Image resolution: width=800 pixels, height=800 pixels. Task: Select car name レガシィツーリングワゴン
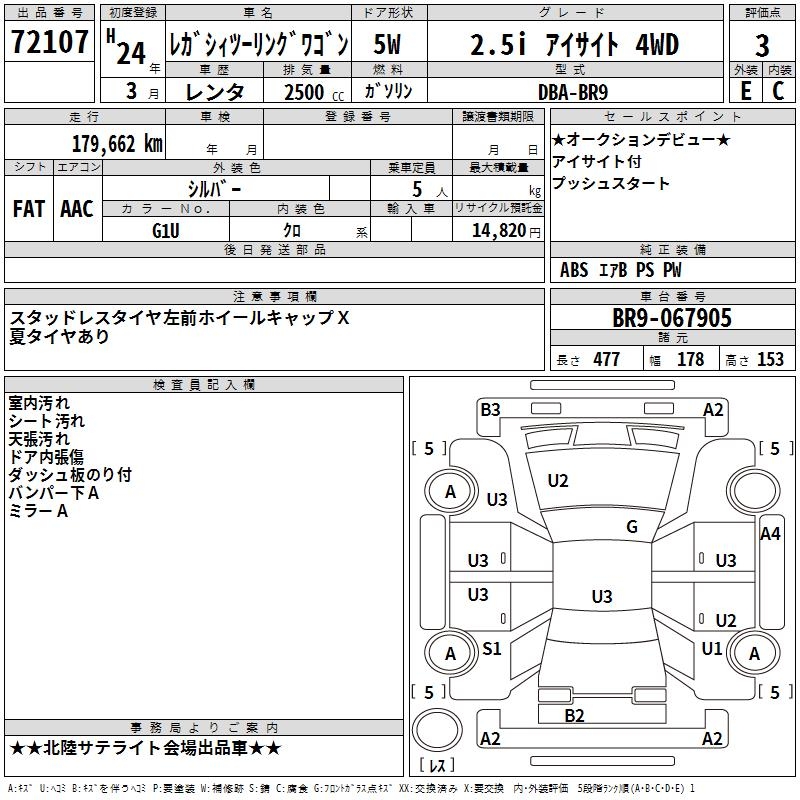[x=259, y=45]
